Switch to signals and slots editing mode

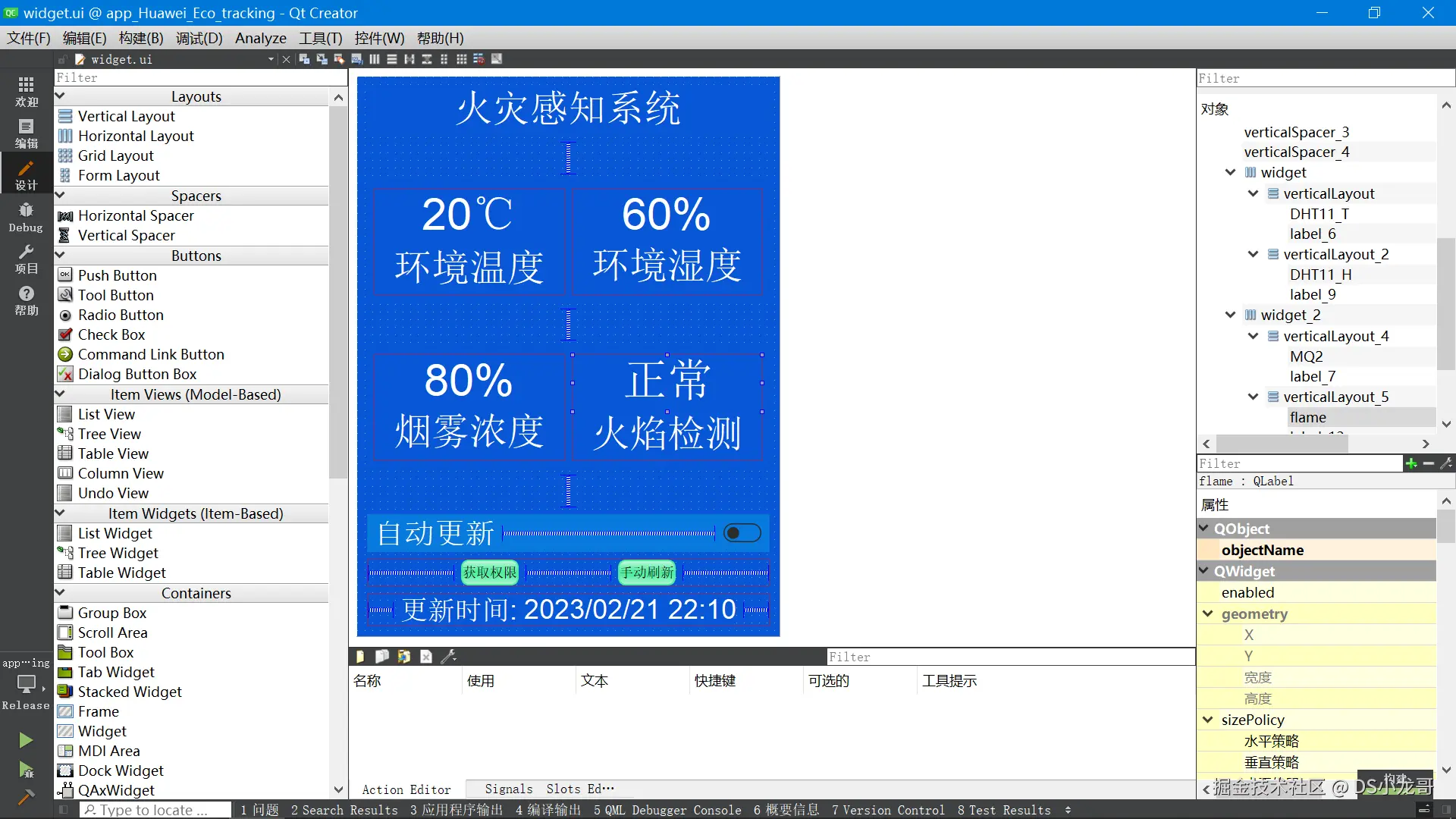(322, 58)
